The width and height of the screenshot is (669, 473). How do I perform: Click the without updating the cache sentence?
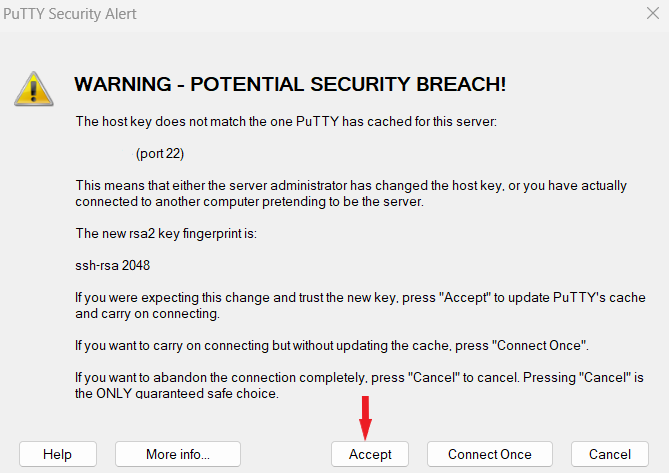tap(332, 345)
